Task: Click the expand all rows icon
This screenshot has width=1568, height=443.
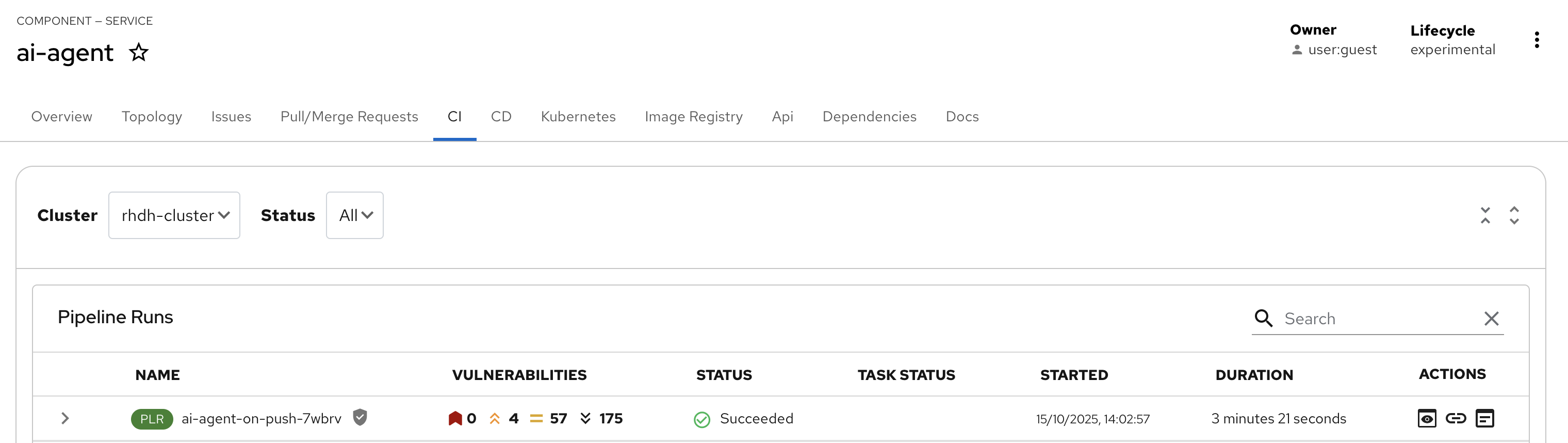Action: pyautogui.click(x=1514, y=215)
